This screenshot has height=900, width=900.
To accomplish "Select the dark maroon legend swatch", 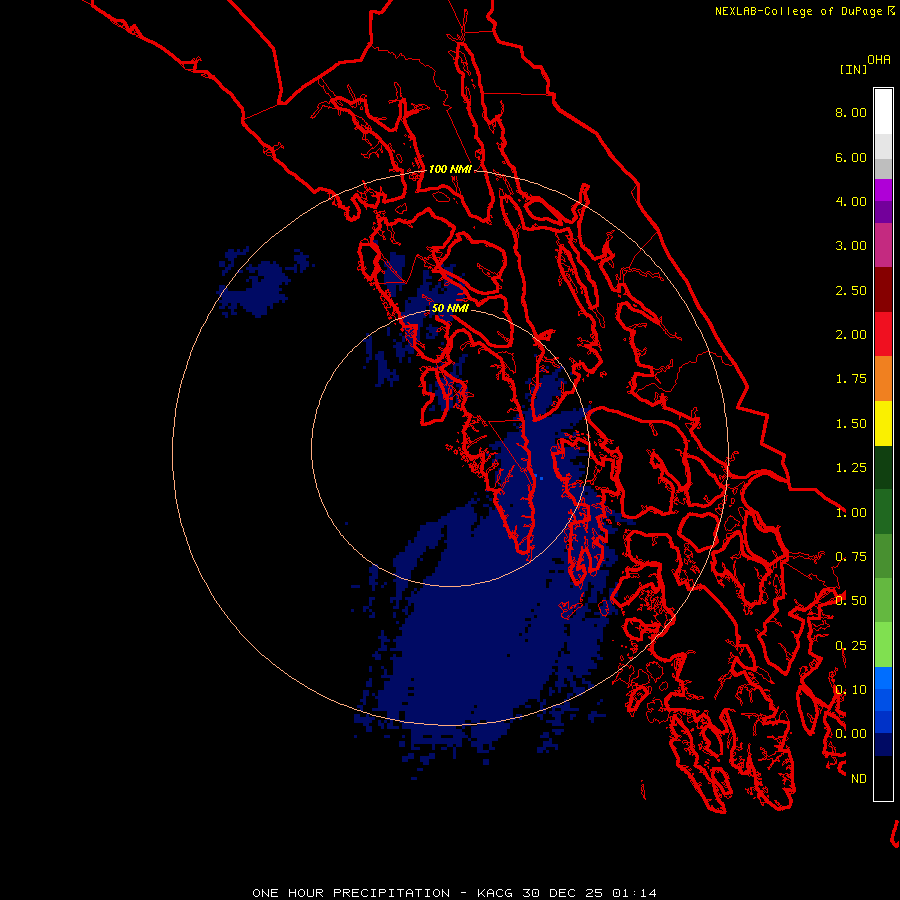I will (883, 290).
